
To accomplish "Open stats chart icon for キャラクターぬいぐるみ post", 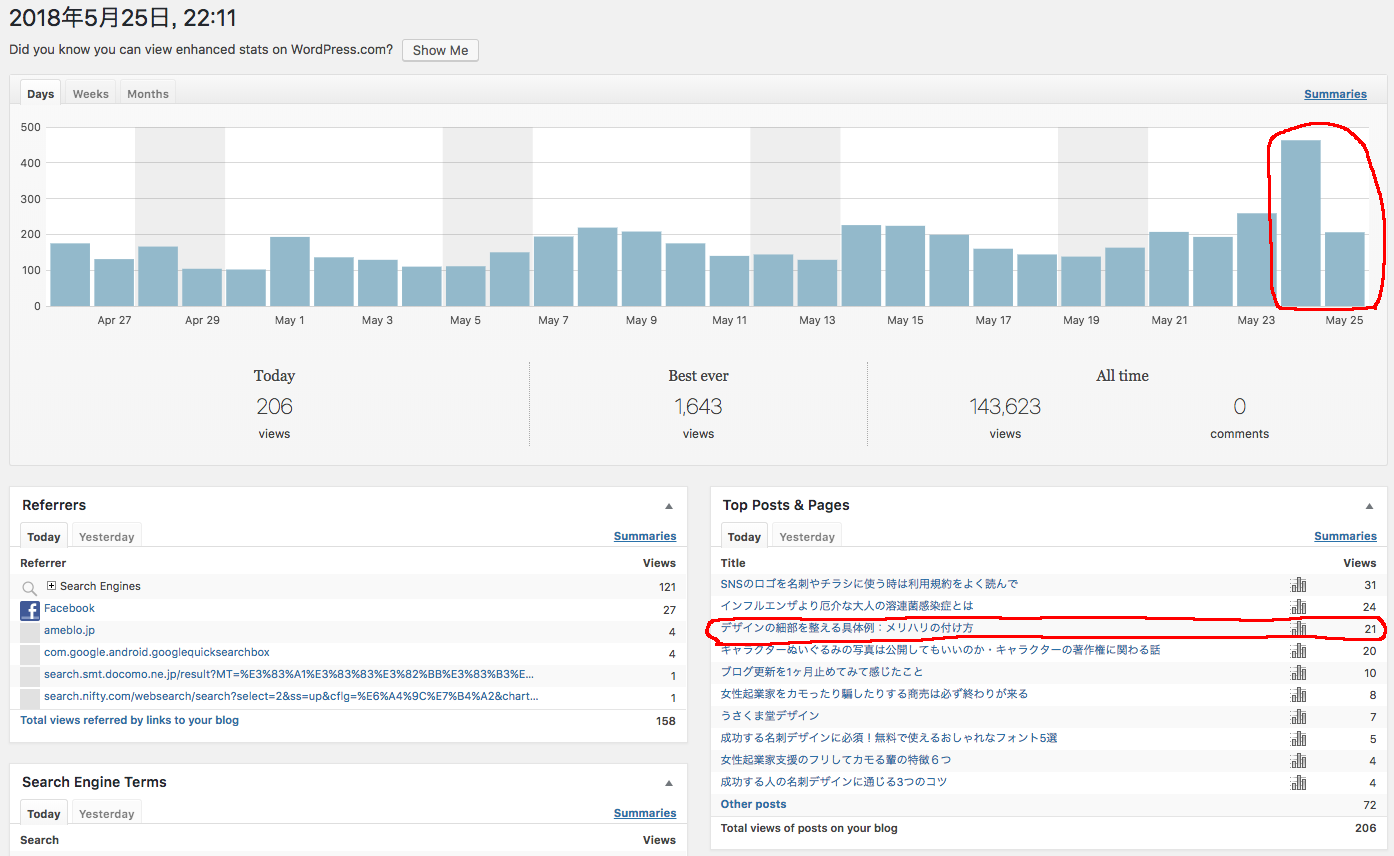I will coord(1299,650).
